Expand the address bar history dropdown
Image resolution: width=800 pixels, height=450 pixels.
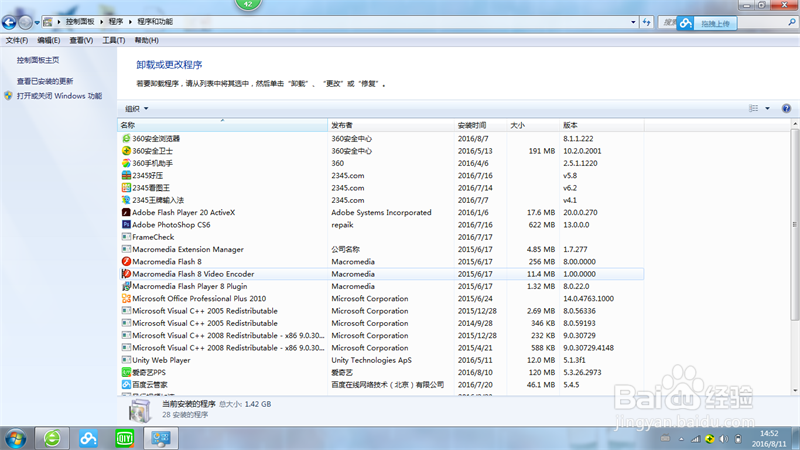pos(633,22)
